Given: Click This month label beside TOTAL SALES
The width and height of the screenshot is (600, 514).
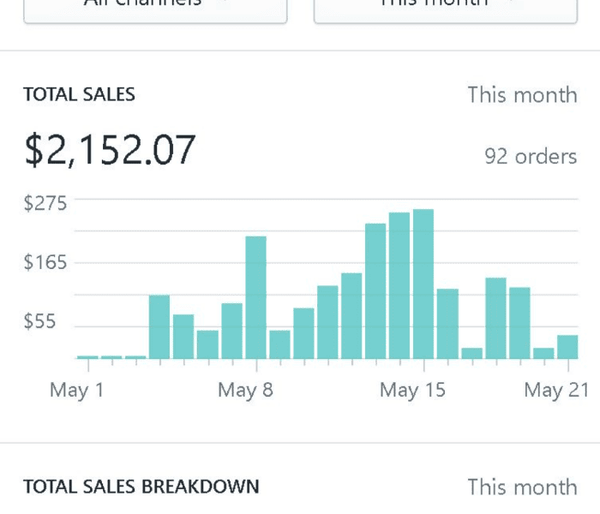Looking at the screenshot, I should click(x=522, y=95).
